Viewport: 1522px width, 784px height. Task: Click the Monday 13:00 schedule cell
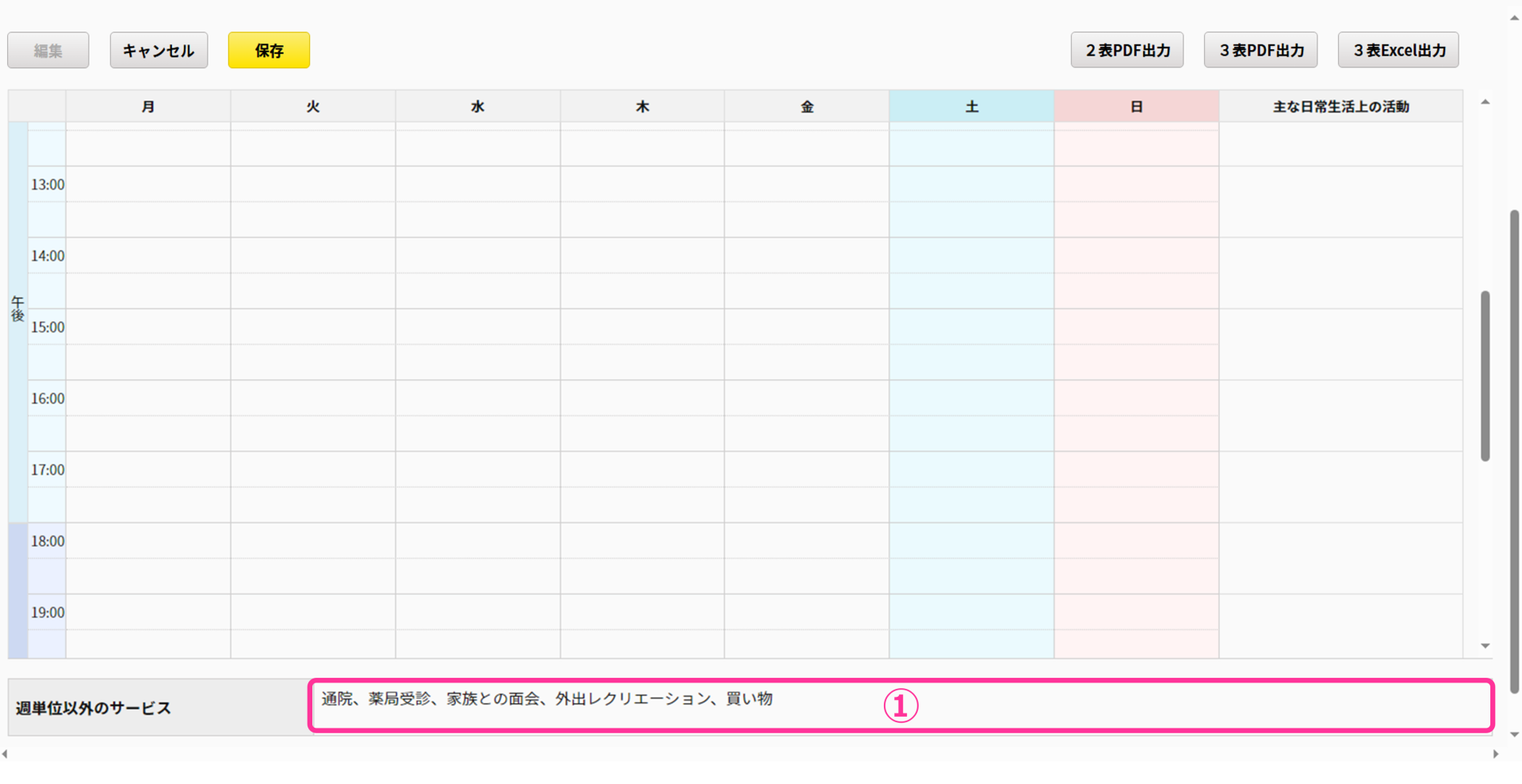[148, 184]
